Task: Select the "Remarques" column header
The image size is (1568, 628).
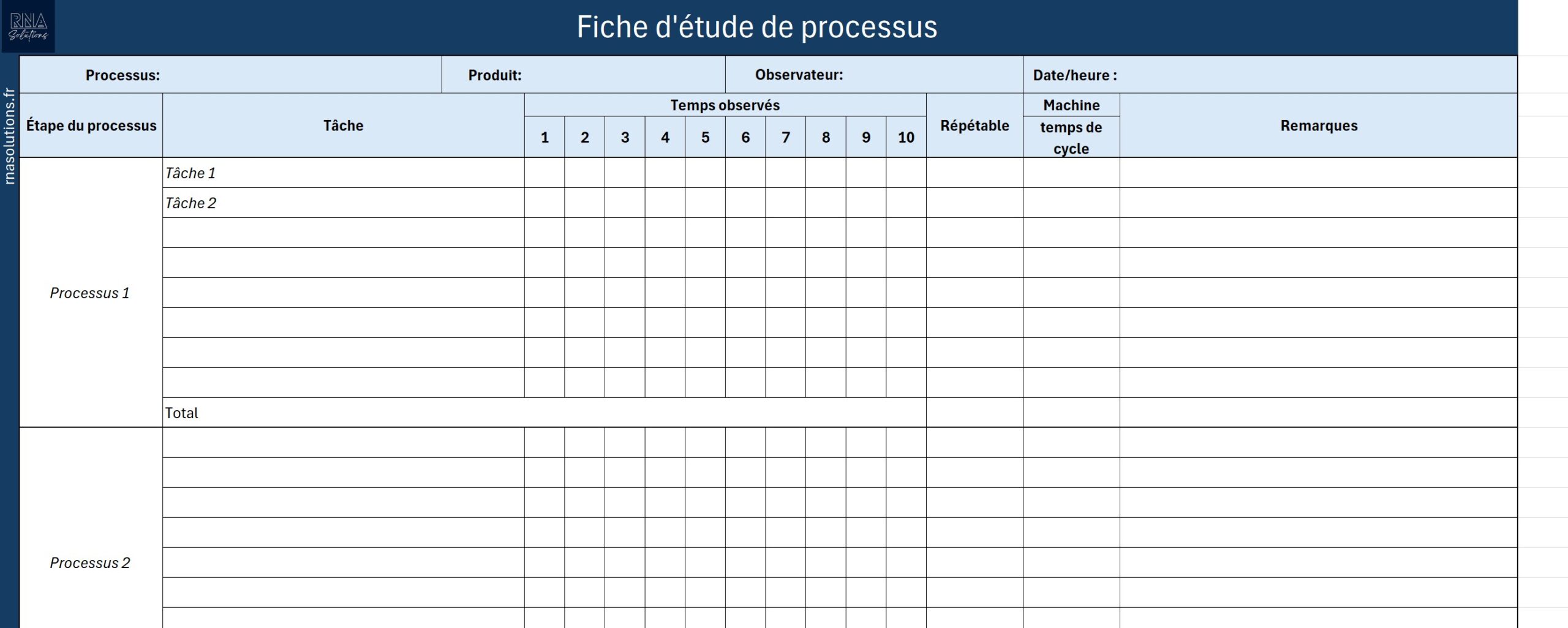Action: pos(1318,125)
